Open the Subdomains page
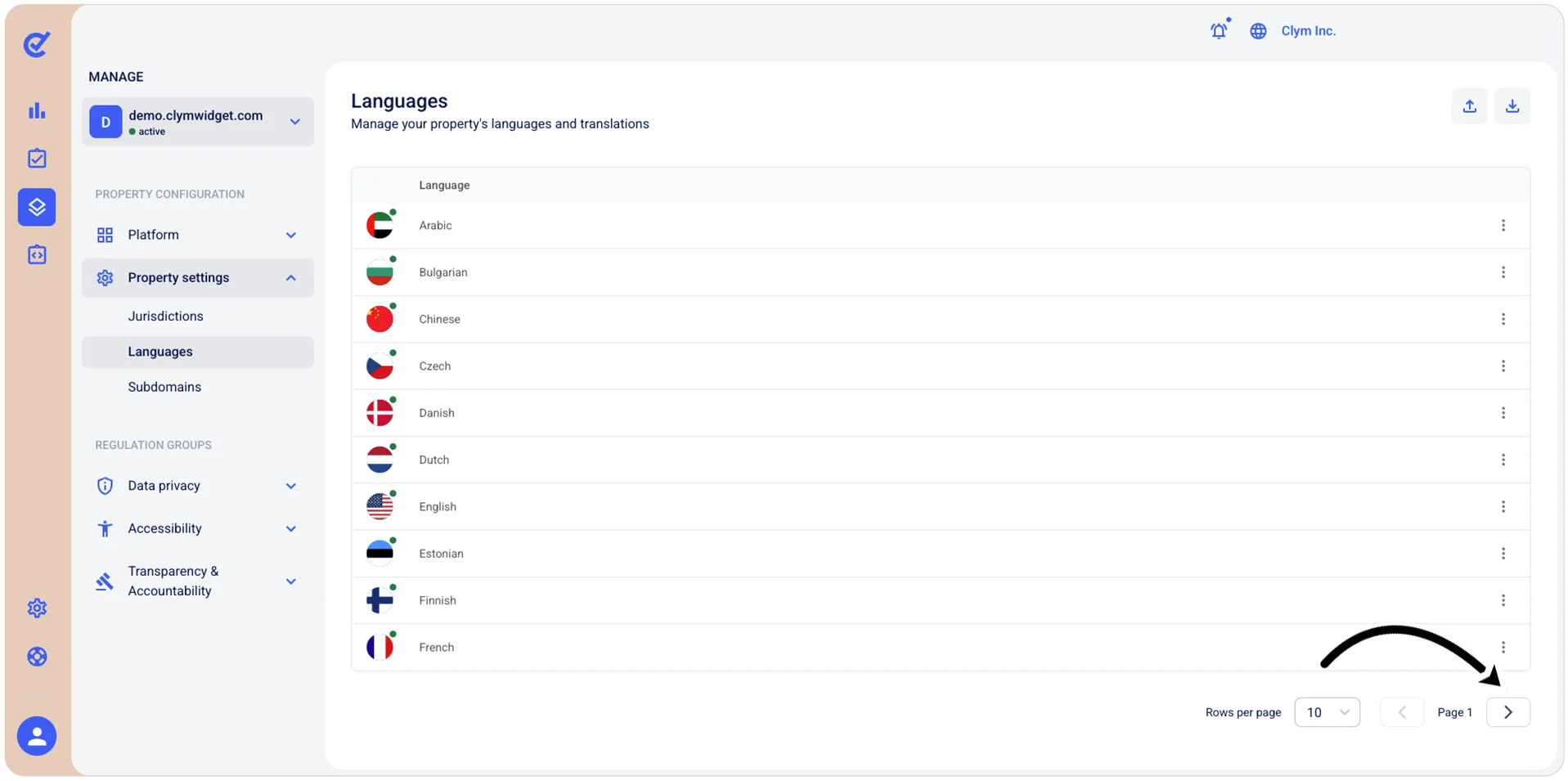 click(164, 387)
